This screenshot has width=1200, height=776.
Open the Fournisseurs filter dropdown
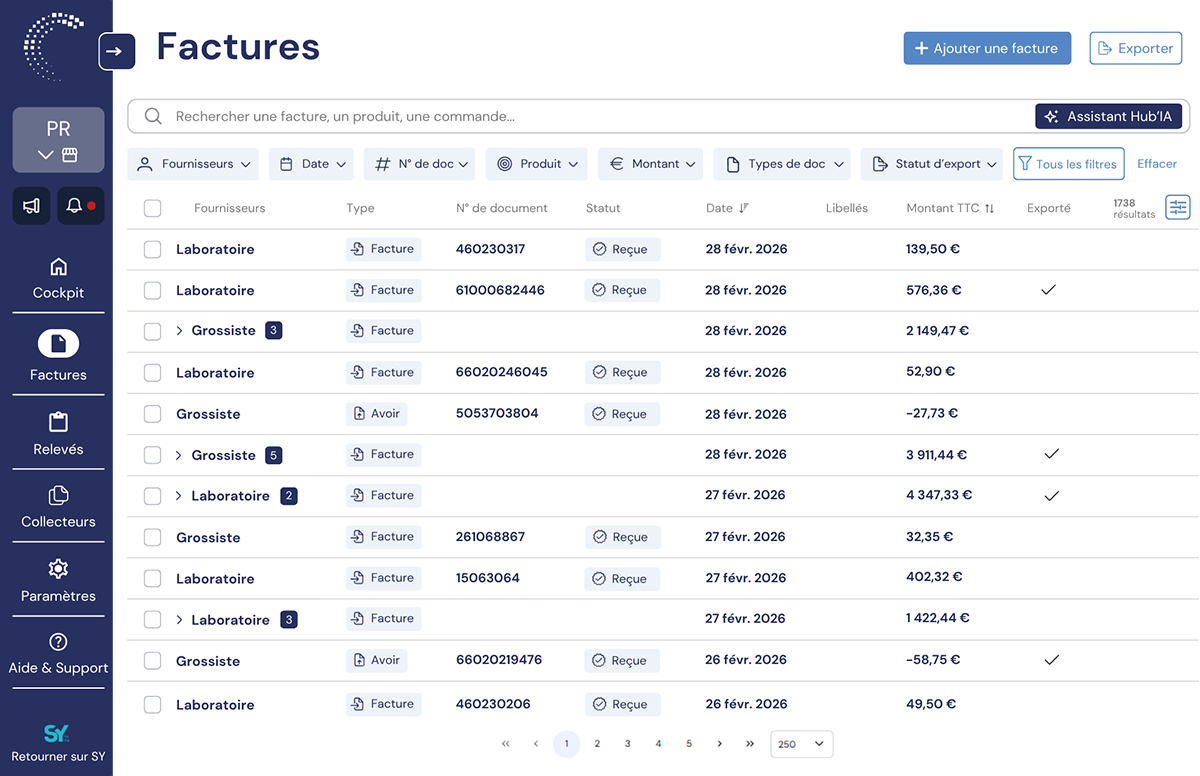tap(193, 164)
